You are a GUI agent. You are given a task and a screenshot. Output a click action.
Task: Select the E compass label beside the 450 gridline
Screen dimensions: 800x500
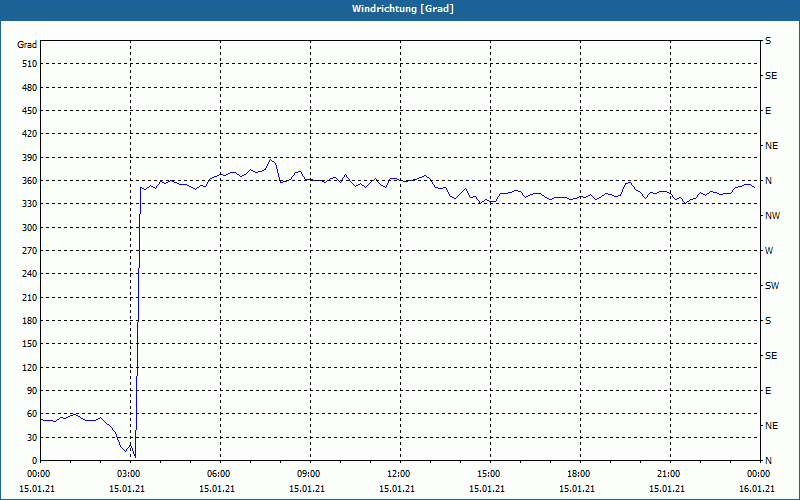click(768, 111)
